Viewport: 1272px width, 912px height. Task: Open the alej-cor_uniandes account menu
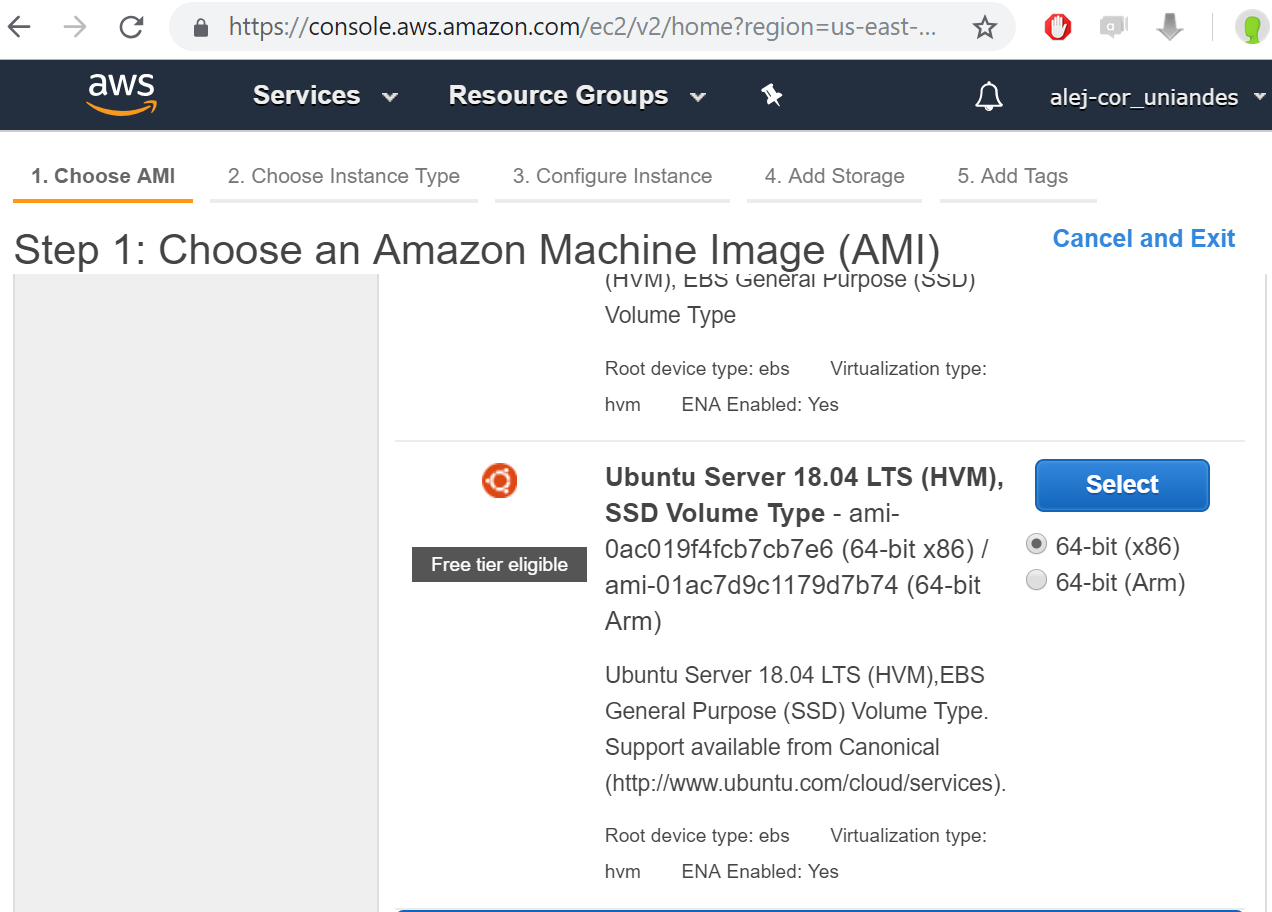click(1158, 97)
